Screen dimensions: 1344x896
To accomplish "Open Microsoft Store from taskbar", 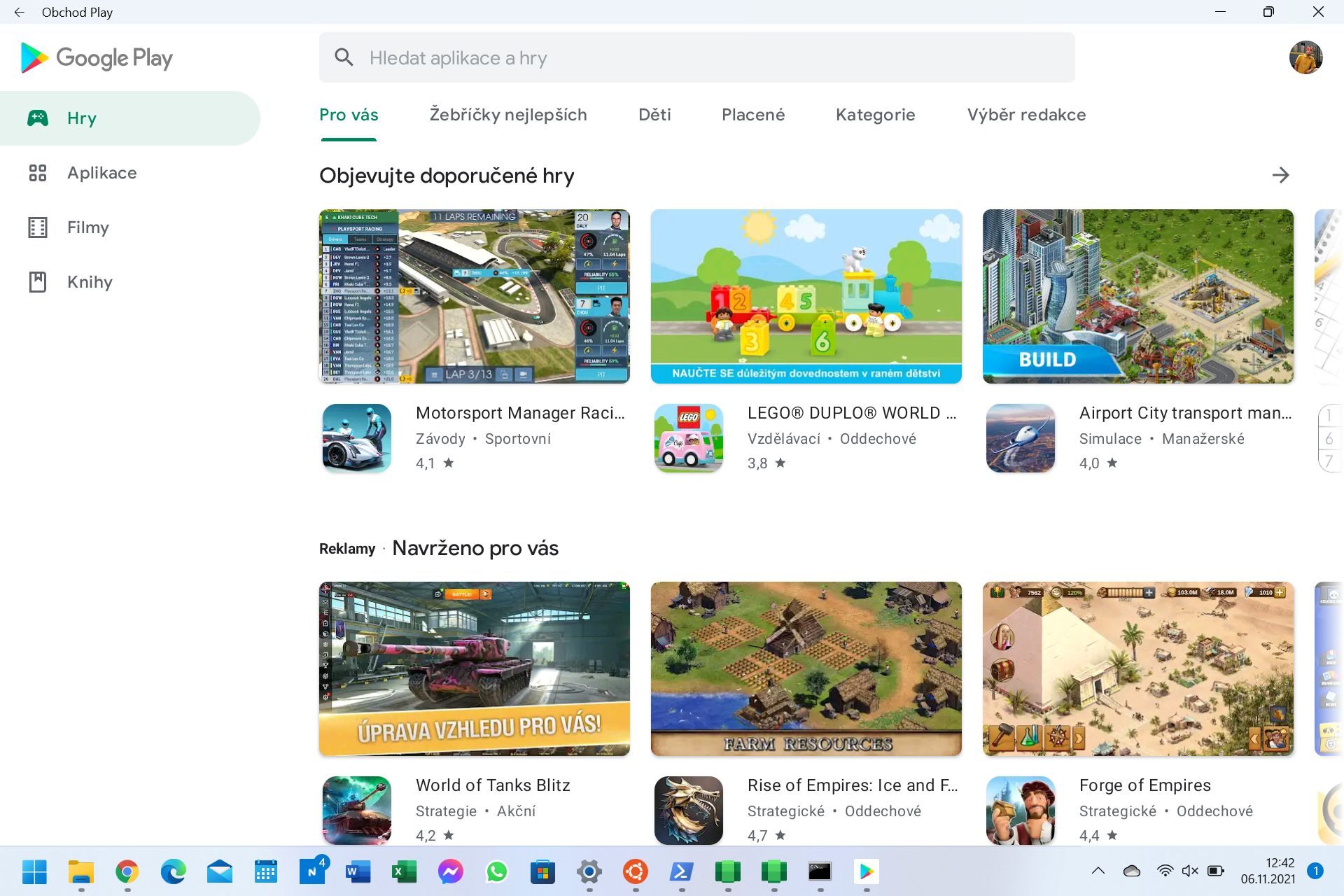I will [x=543, y=871].
